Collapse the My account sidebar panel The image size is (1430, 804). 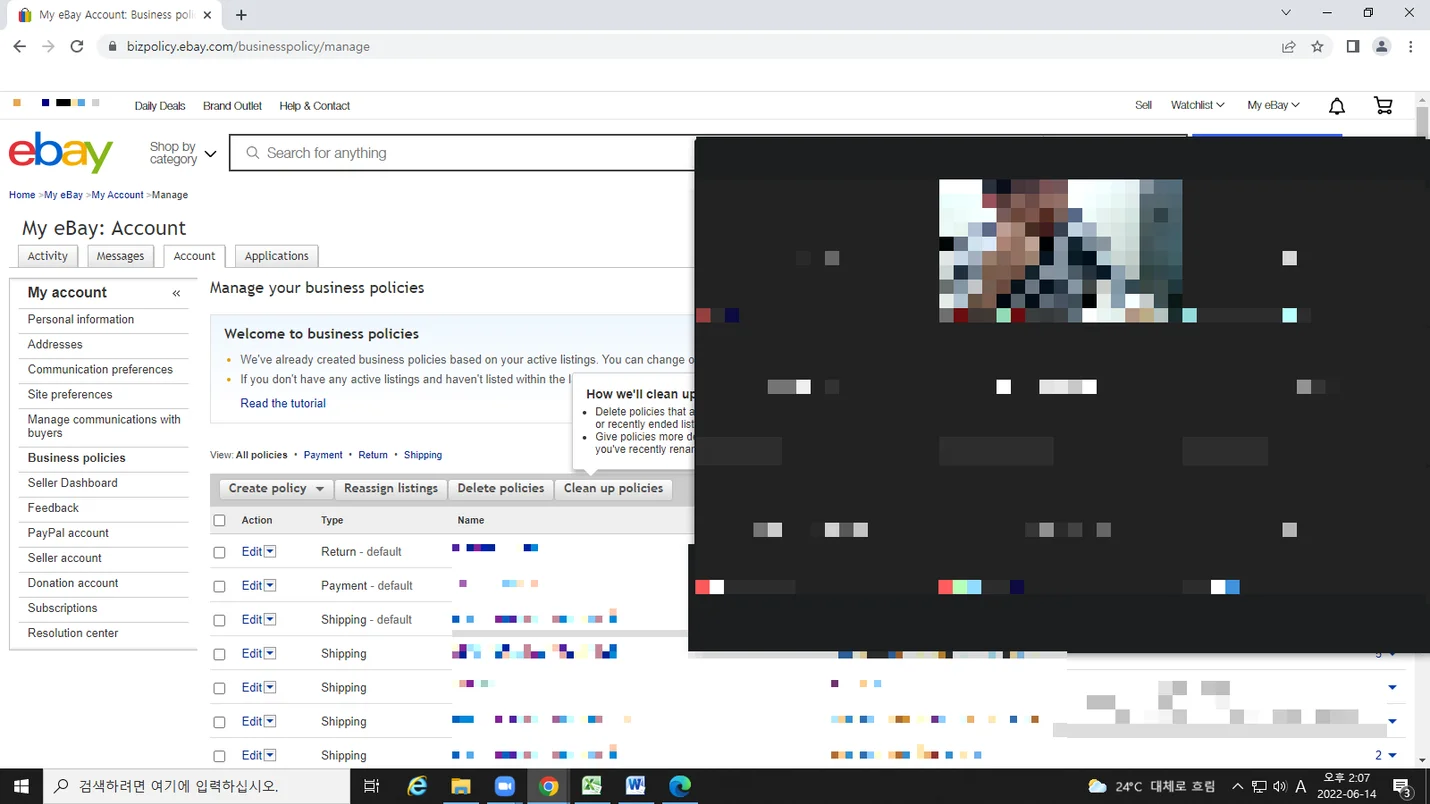tap(177, 293)
